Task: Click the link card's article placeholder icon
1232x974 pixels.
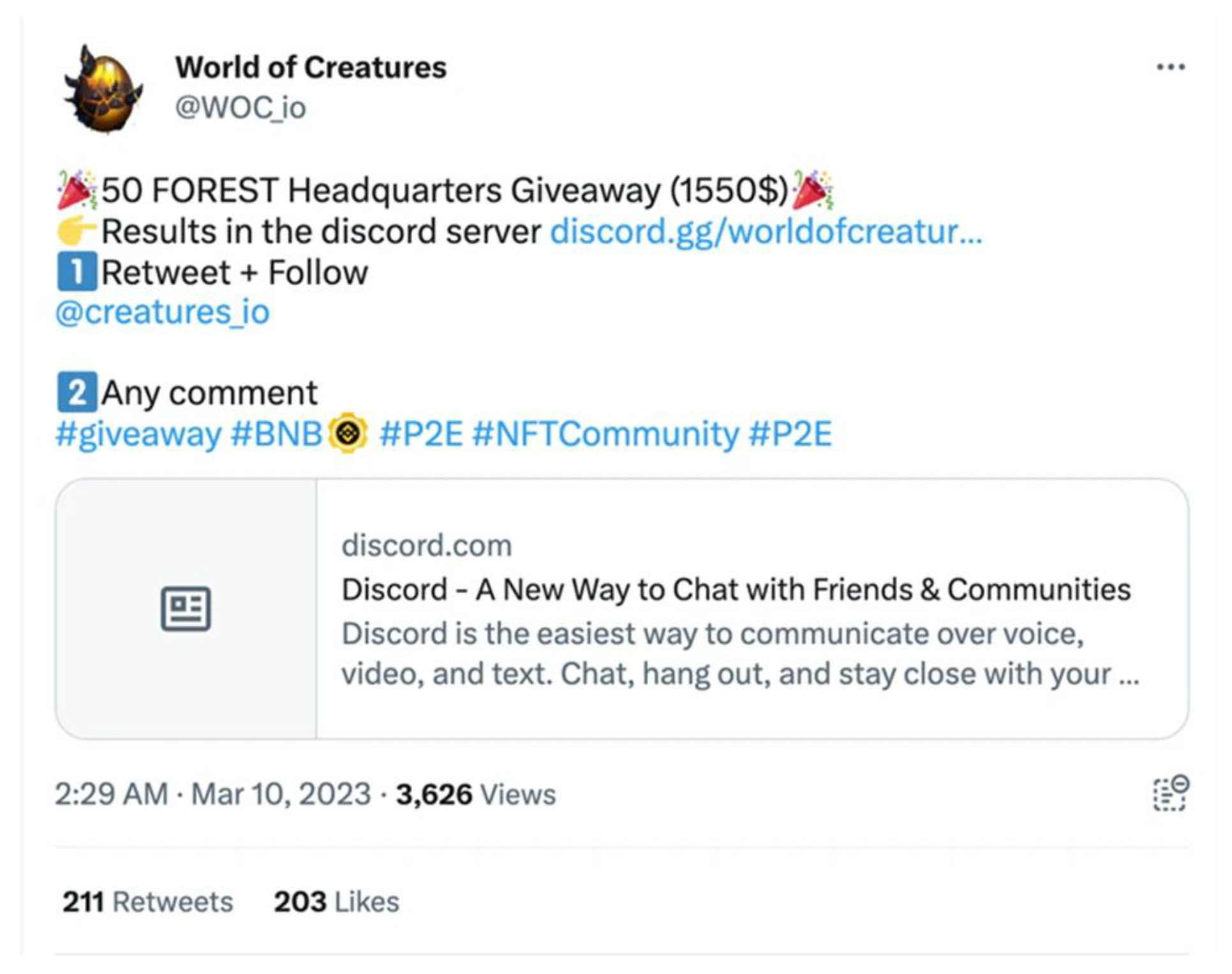Action: coord(186,609)
